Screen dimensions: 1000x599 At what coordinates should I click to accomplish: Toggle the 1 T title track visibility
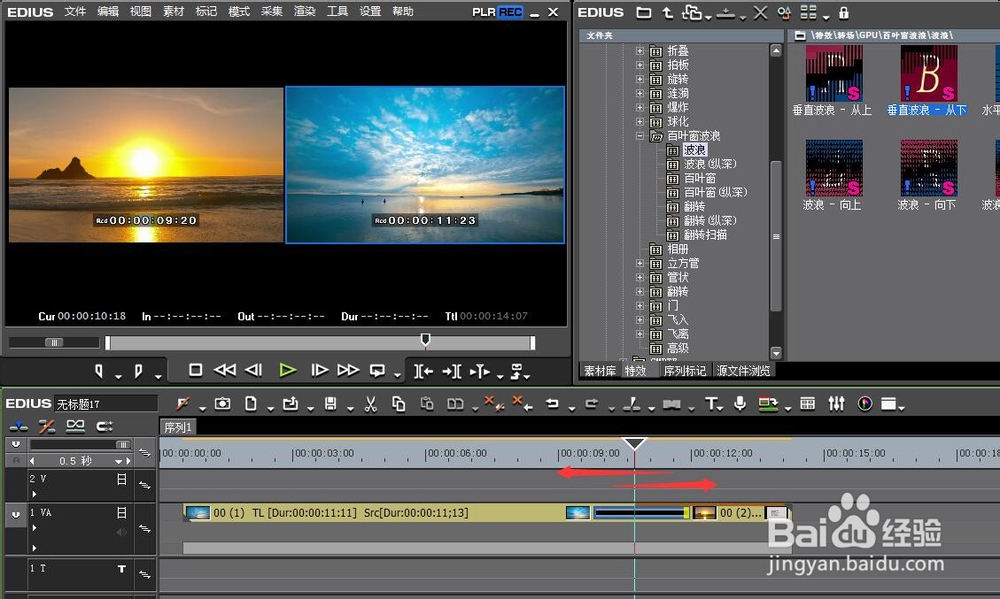point(122,568)
